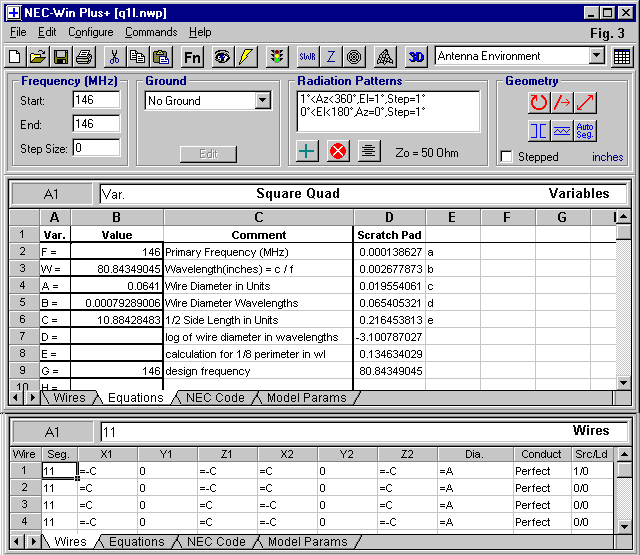The width and height of the screenshot is (640, 555).
Task: Click the Step Size input field
Action: point(96,148)
